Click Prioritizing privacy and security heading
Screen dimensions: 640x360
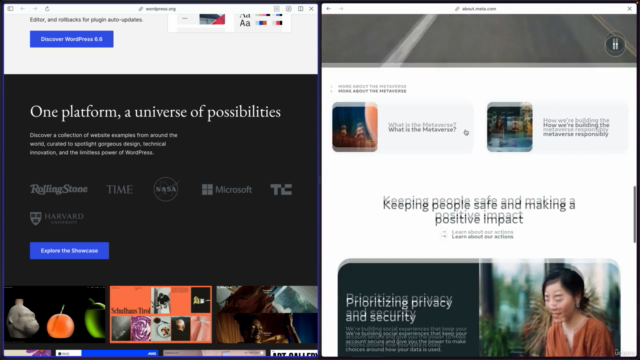pos(398,309)
